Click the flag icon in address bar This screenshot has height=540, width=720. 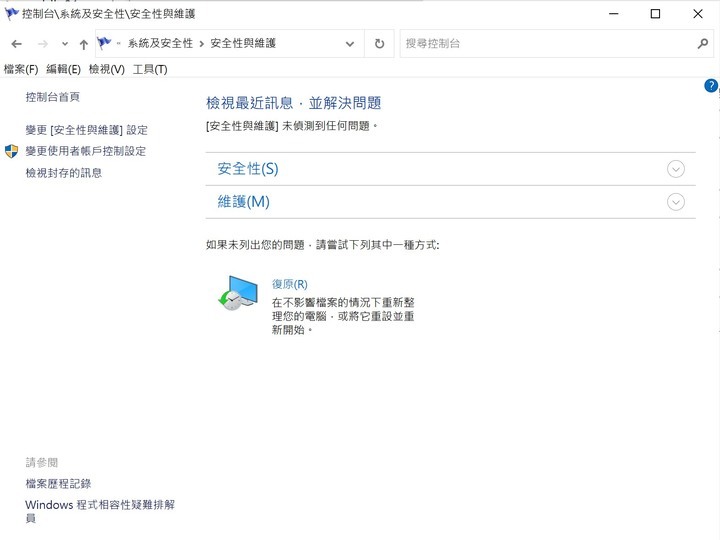pos(104,43)
